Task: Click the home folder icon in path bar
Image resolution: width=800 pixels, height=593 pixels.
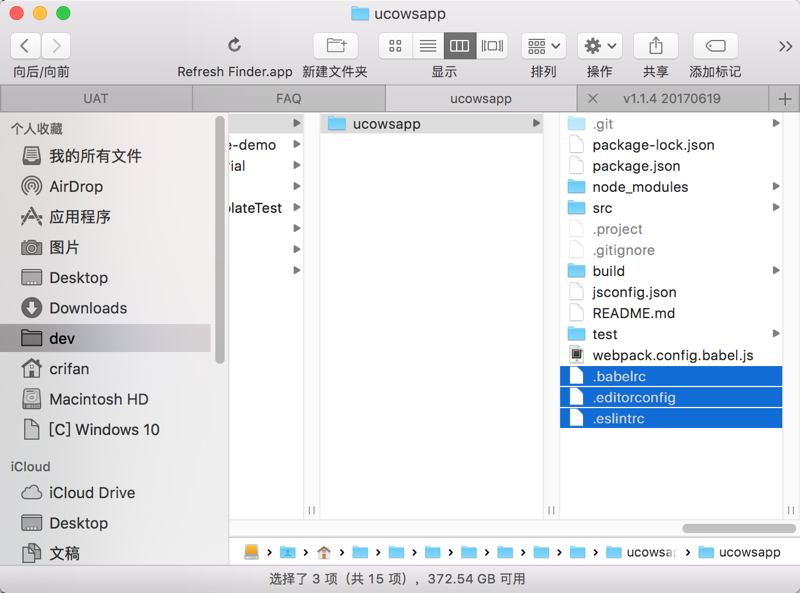Action: click(323, 552)
